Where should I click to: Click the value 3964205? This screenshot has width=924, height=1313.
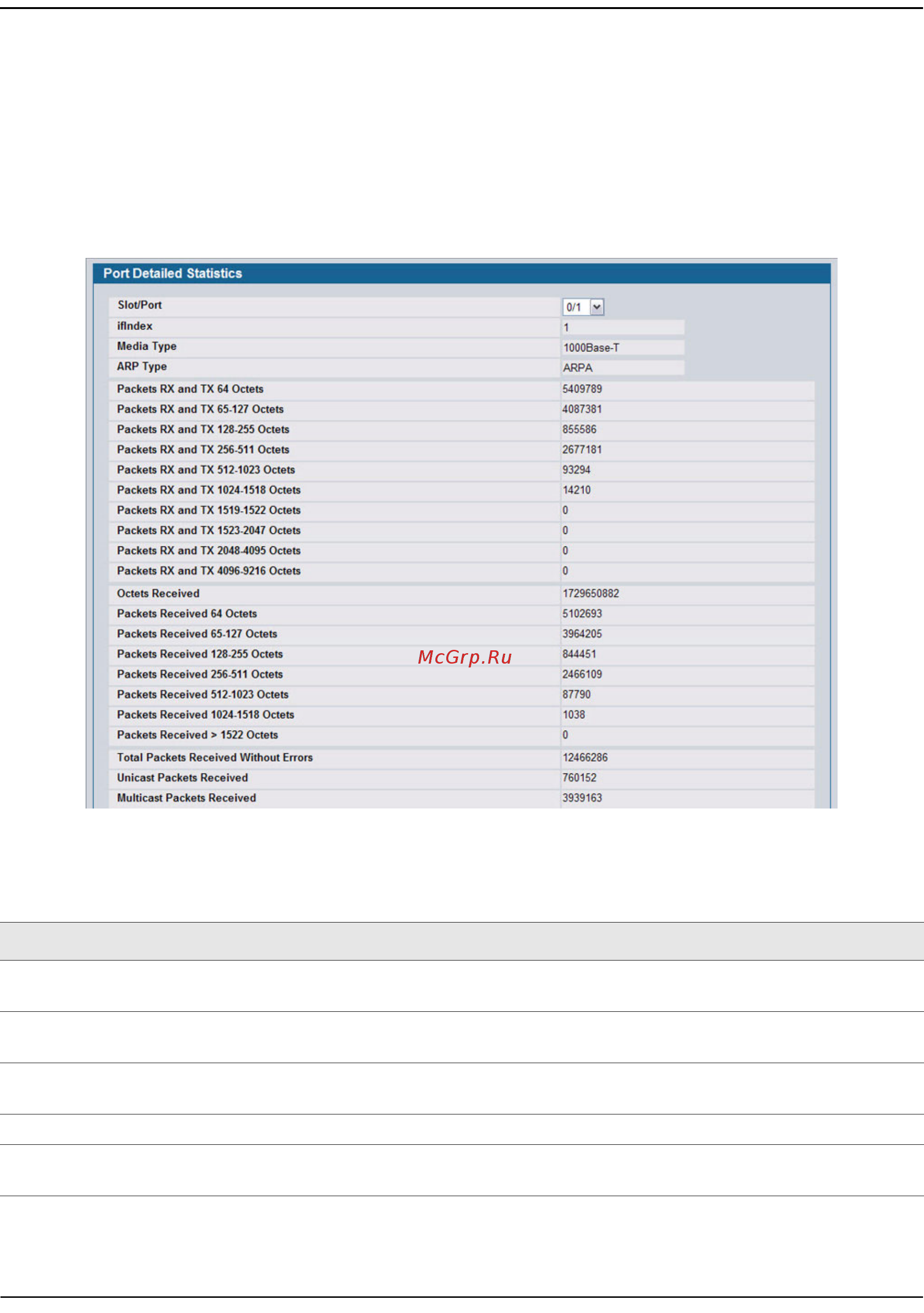(582, 634)
